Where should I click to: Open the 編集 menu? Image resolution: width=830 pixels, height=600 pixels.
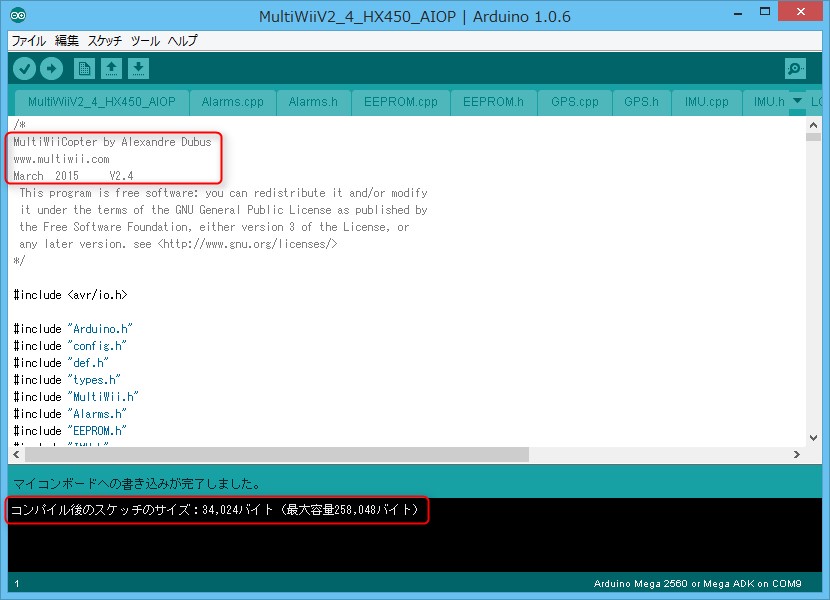tap(67, 41)
